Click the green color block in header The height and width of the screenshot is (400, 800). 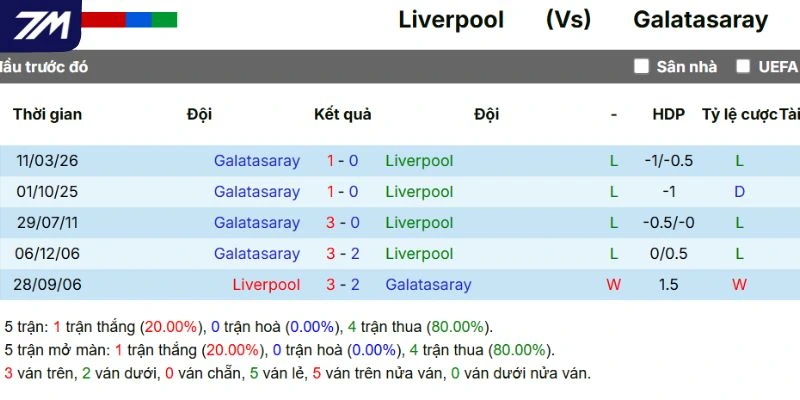coord(164,19)
